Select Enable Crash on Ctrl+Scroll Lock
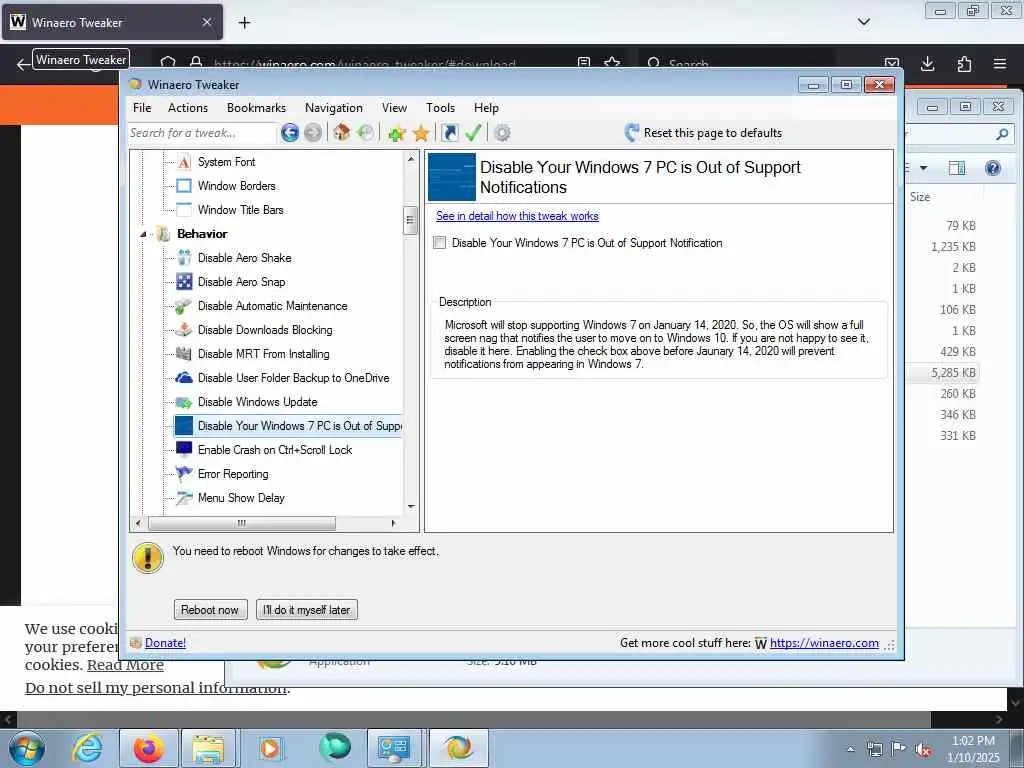Image resolution: width=1024 pixels, height=768 pixels. coord(275,449)
